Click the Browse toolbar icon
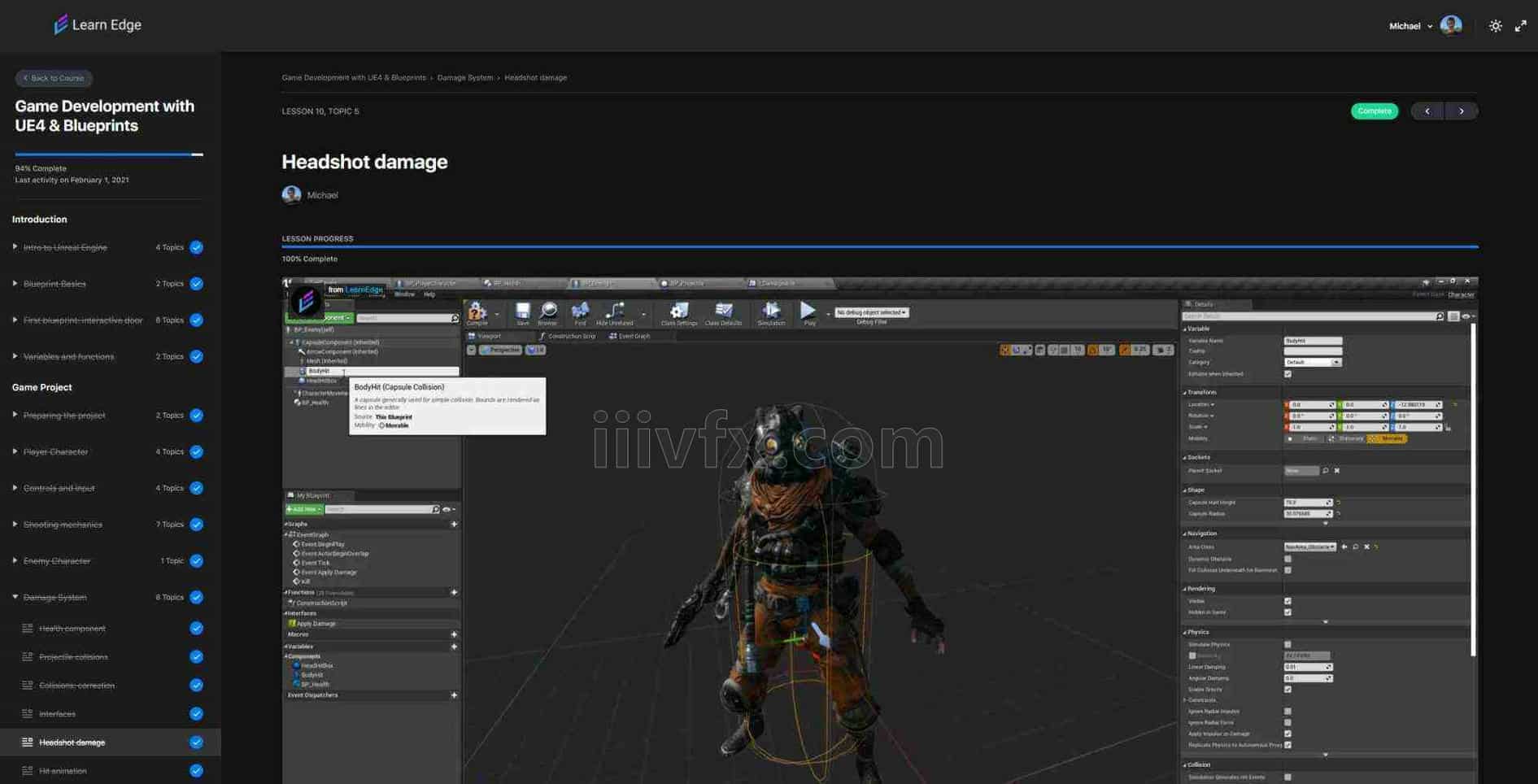1538x784 pixels. (x=548, y=313)
